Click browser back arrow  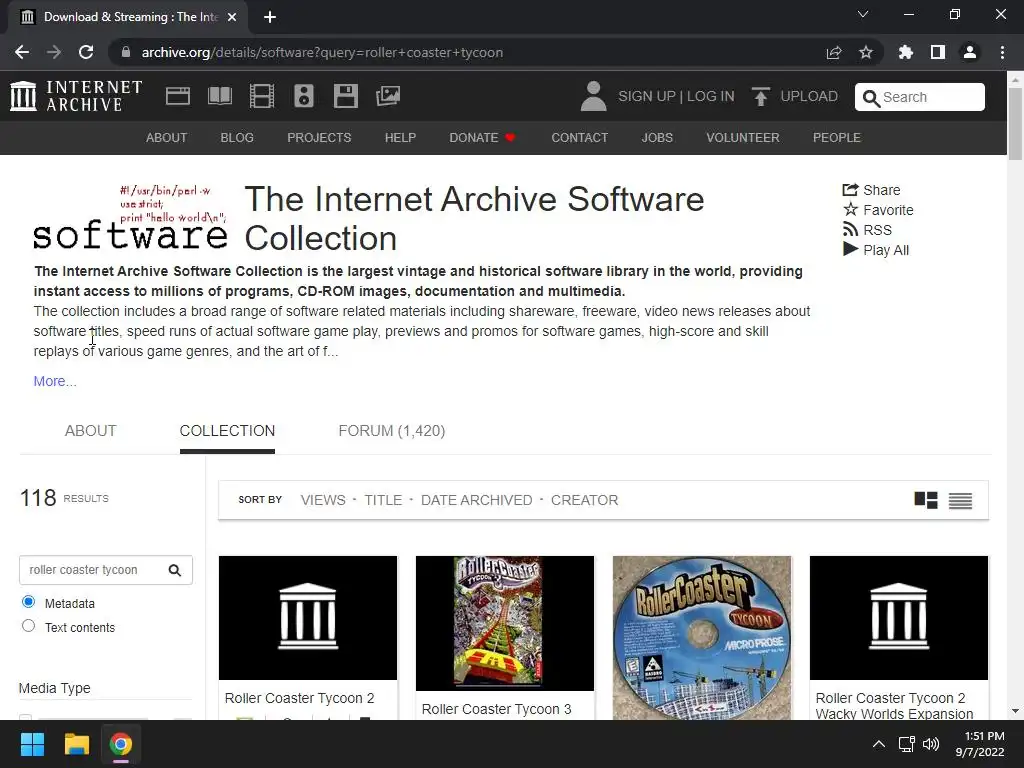pyautogui.click(x=22, y=52)
